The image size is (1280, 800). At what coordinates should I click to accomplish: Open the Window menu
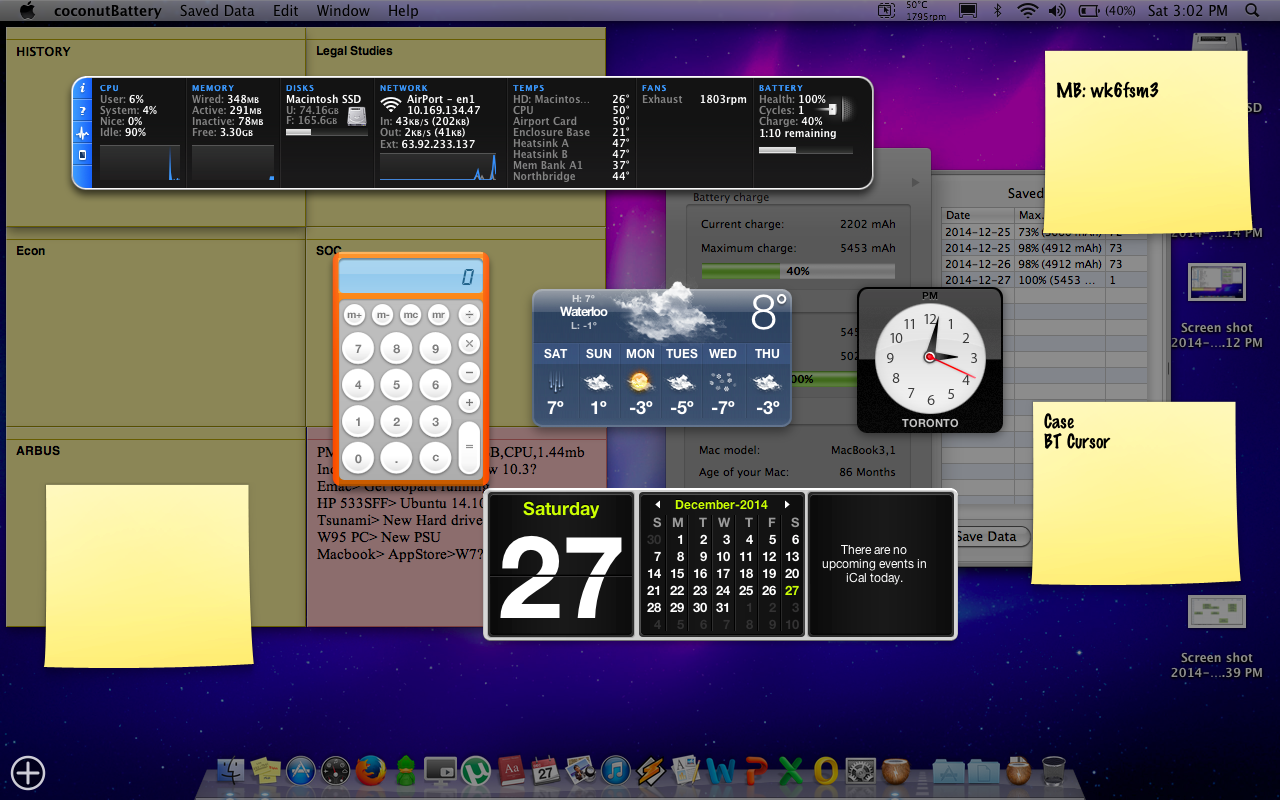click(343, 11)
